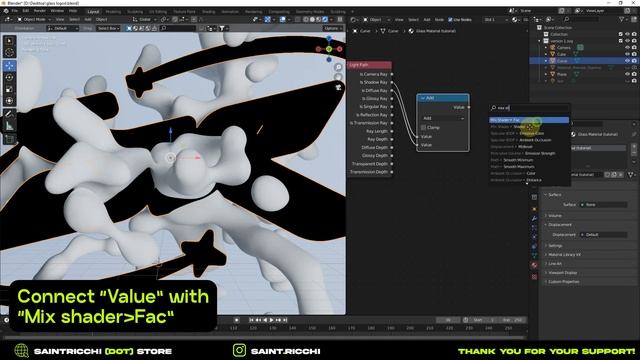
Task: Select the Add Cube tool
Action: click(9, 139)
